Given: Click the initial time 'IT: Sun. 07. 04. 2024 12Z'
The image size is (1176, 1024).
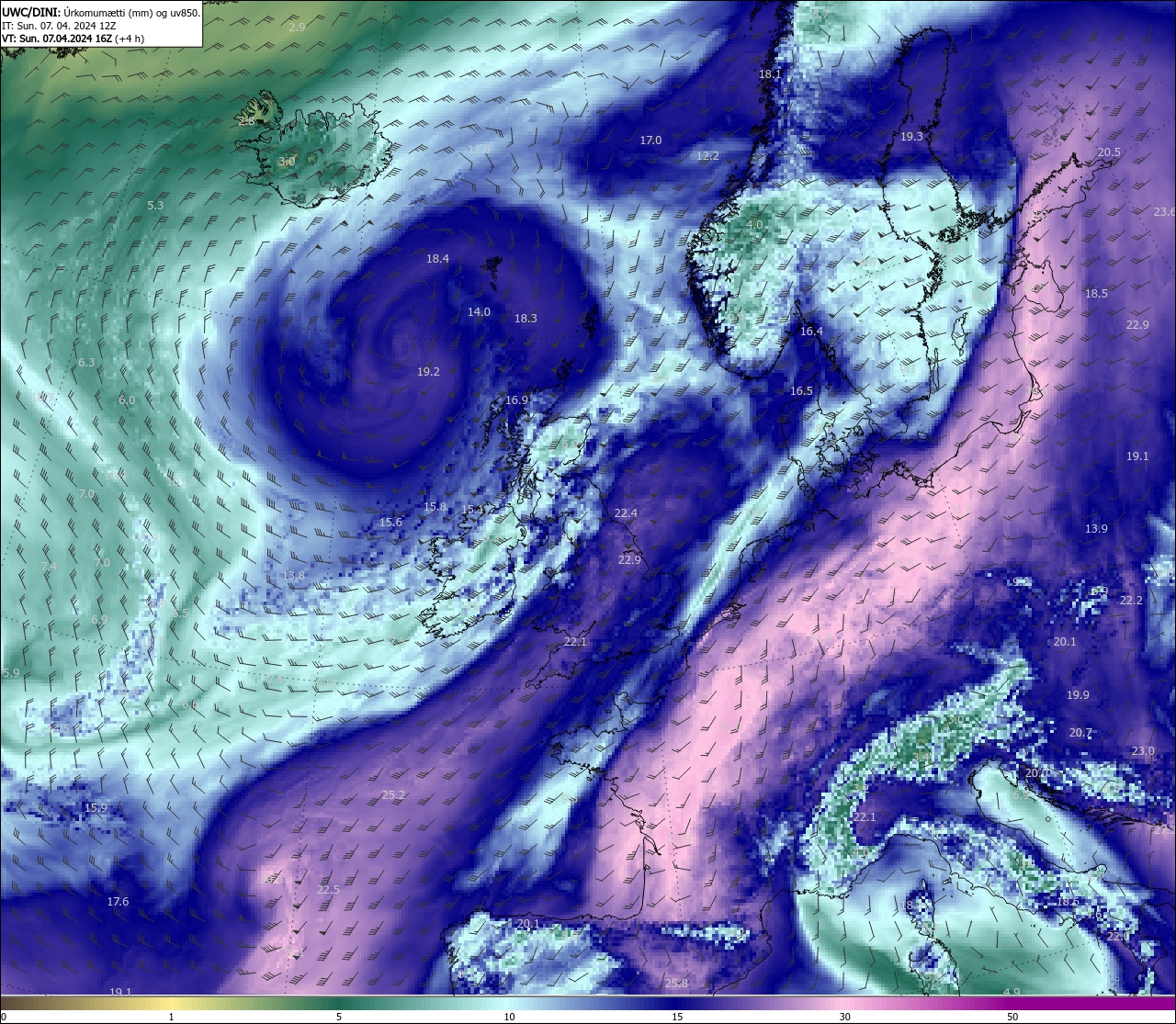Looking at the screenshot, I should coord(59,26).
